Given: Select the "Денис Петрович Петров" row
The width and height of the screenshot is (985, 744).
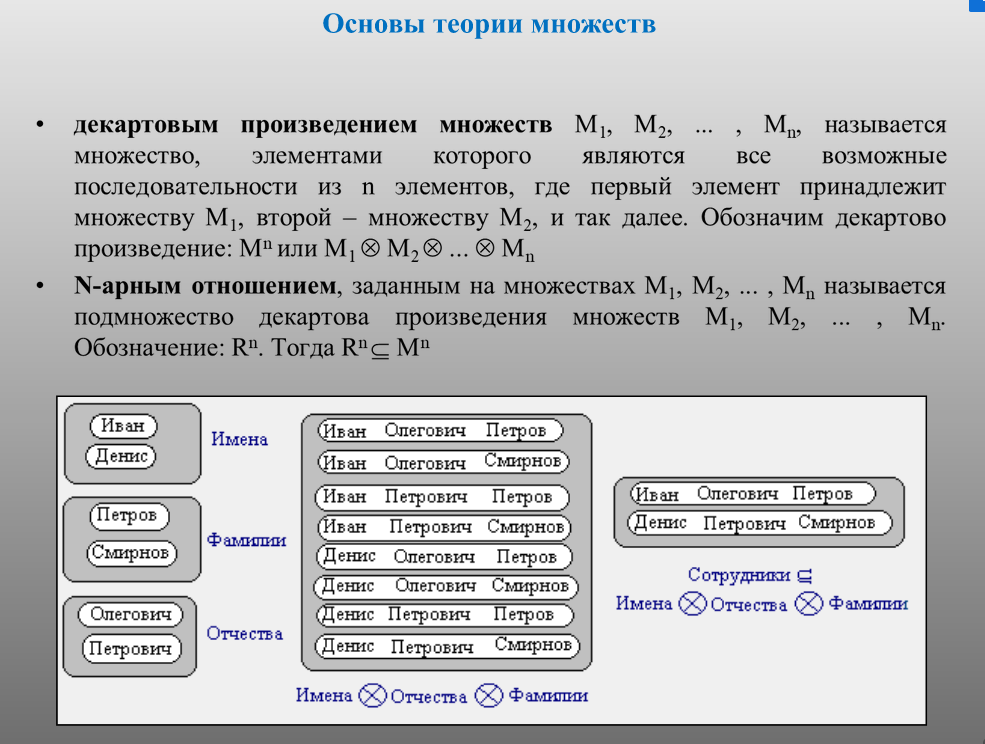Looking at the screenshot, I should click(x=445, y=615).
